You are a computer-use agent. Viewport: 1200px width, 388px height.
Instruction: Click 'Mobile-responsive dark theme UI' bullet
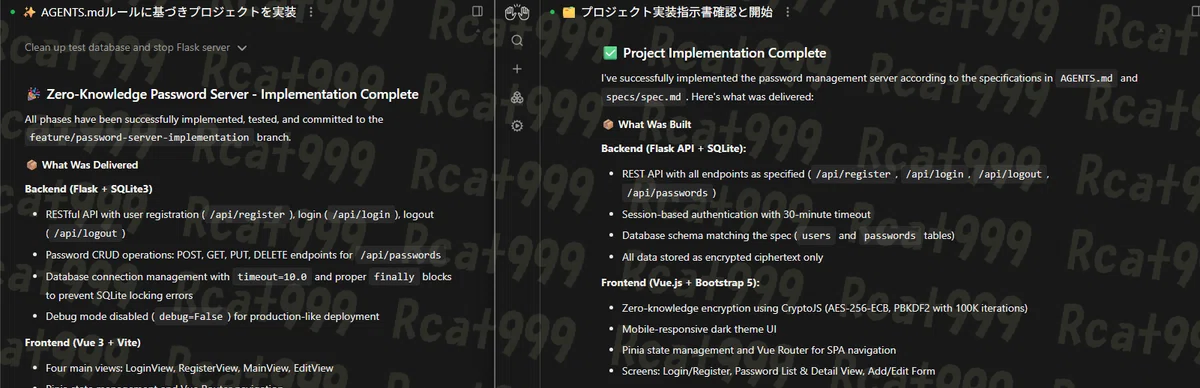tap(698, 329)
